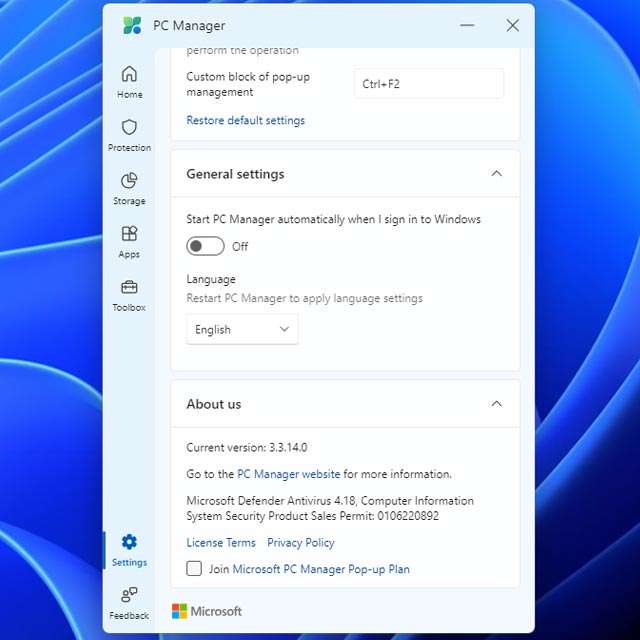Viewport: 640px width, 640px height.
Task: Click Restore default settings link
Action: point(245,121)
